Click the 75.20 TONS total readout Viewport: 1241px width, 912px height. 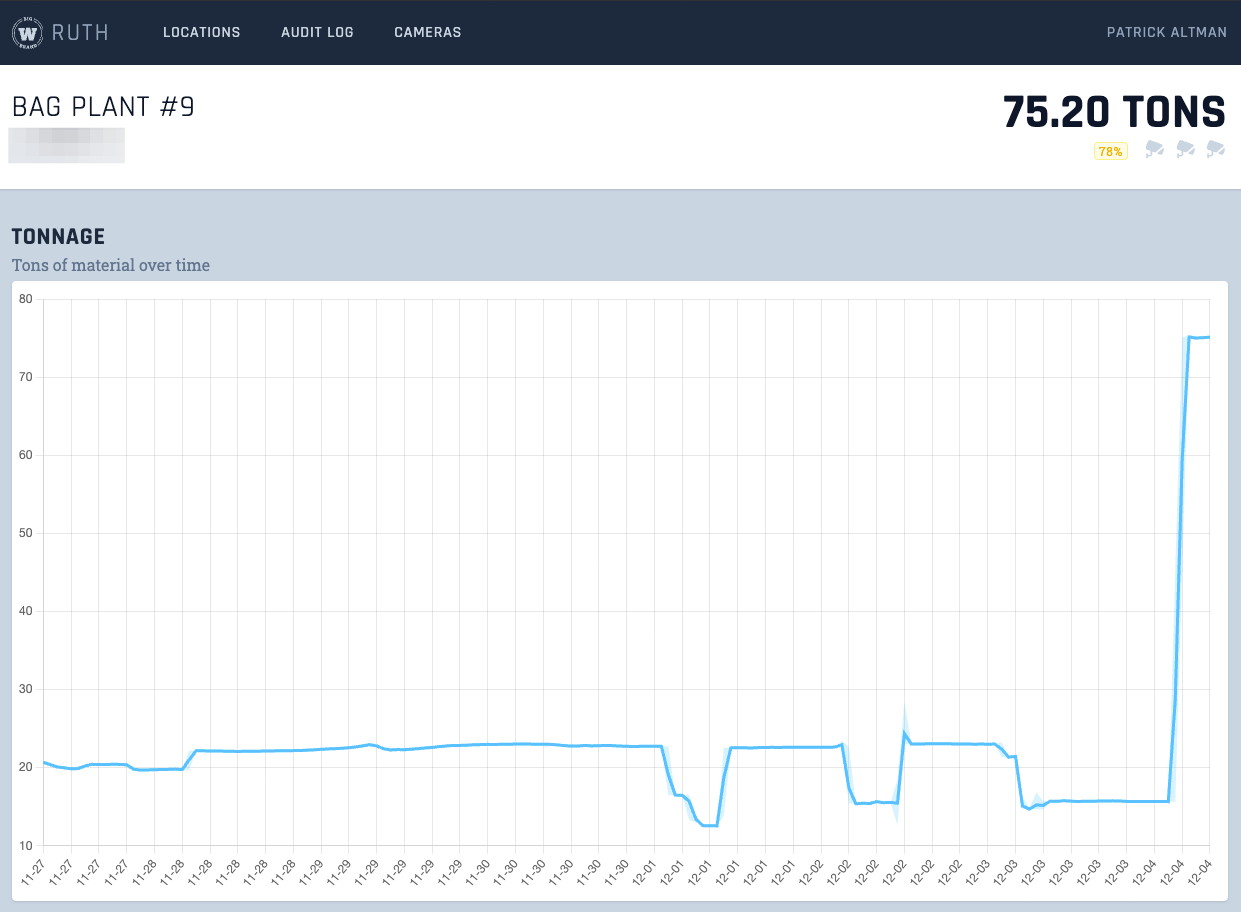[x=1114, y=112]
